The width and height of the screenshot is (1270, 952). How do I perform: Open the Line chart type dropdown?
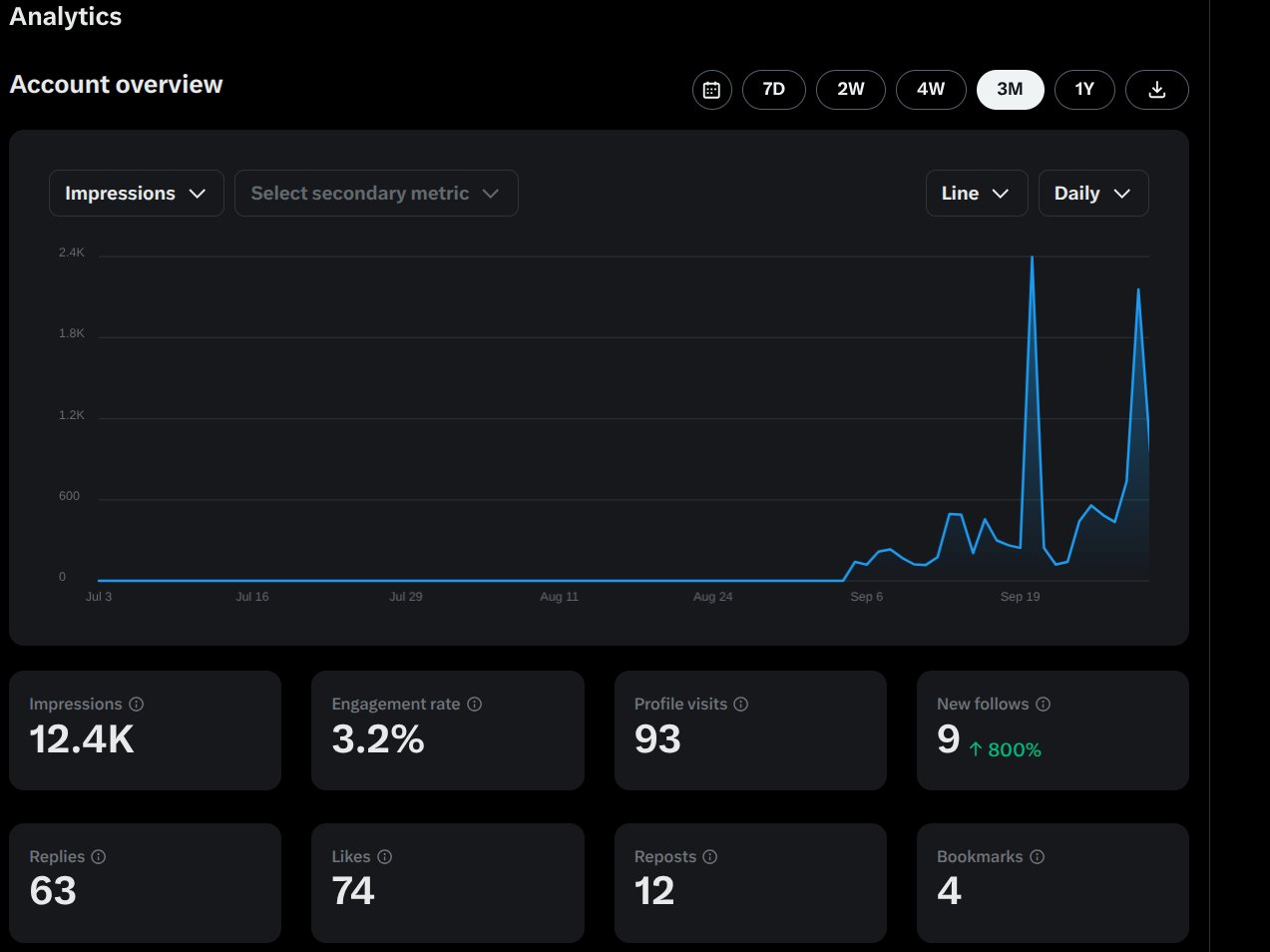(976, 194)
